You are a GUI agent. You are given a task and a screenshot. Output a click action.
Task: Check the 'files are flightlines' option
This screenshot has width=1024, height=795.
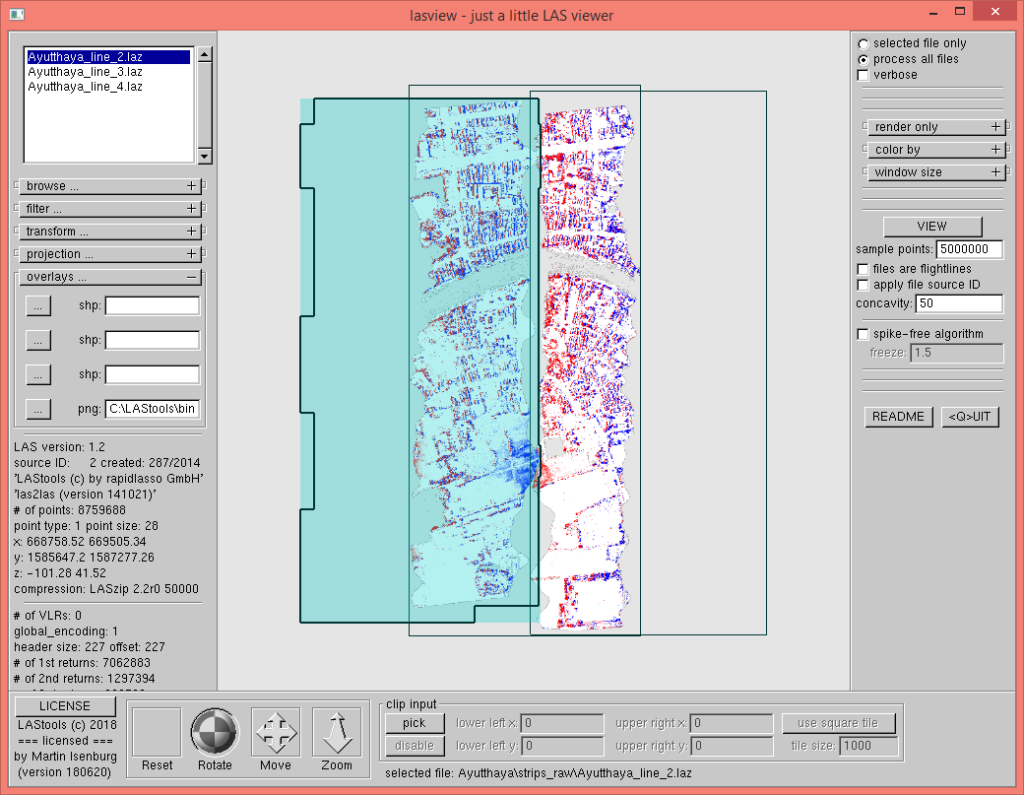[862, 268]
